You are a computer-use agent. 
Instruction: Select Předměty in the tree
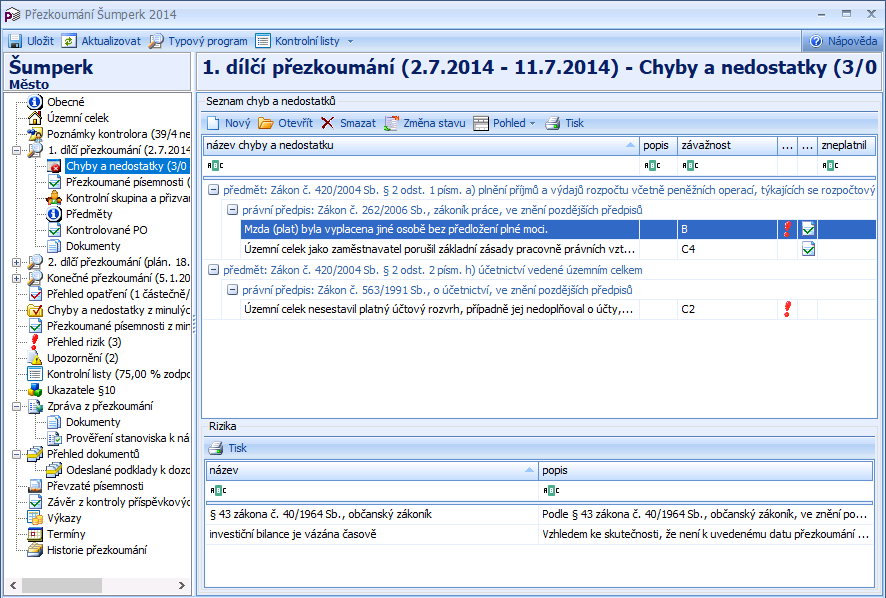(89, 214)
